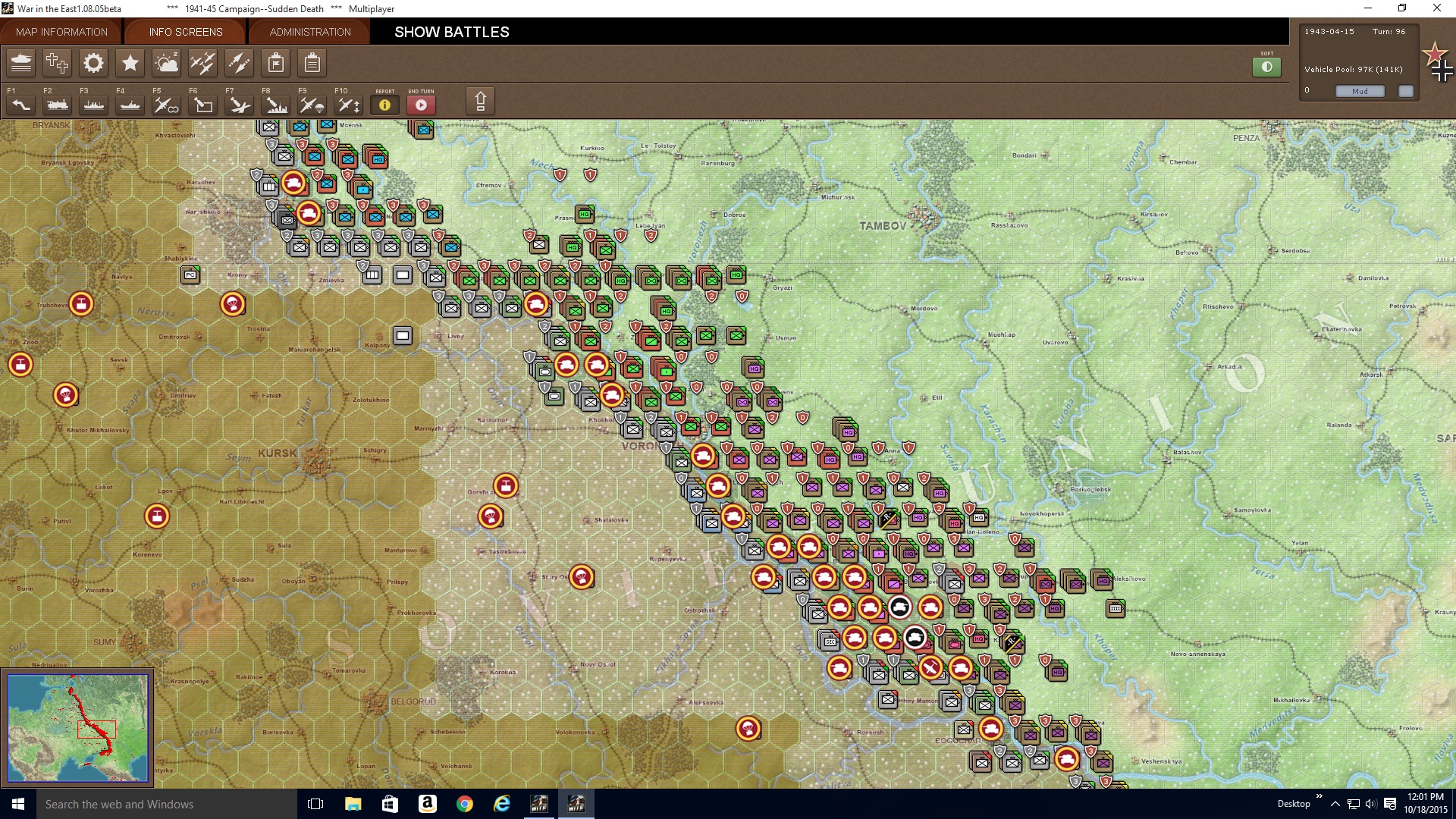Click the Mud weather indicator button
Screen dimensions: 1456x819
pyautogui.click(x=1360, y=91)
